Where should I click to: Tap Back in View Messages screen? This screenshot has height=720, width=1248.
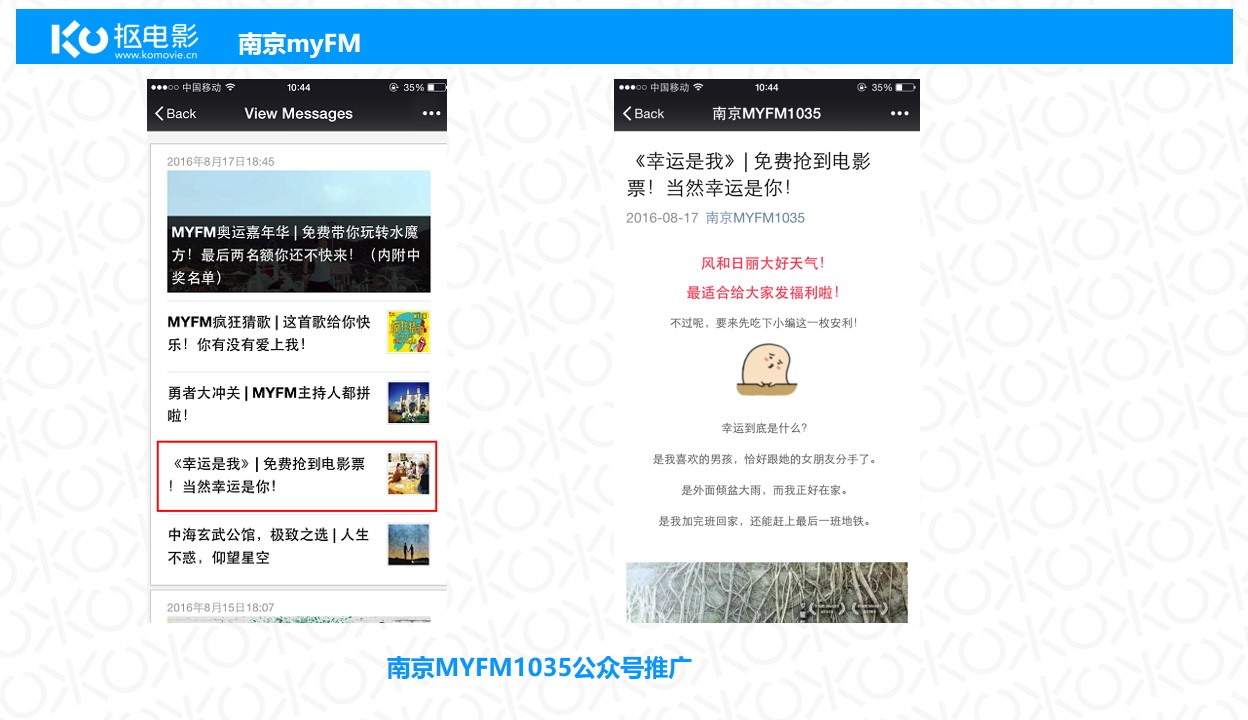tap(176, 114)
